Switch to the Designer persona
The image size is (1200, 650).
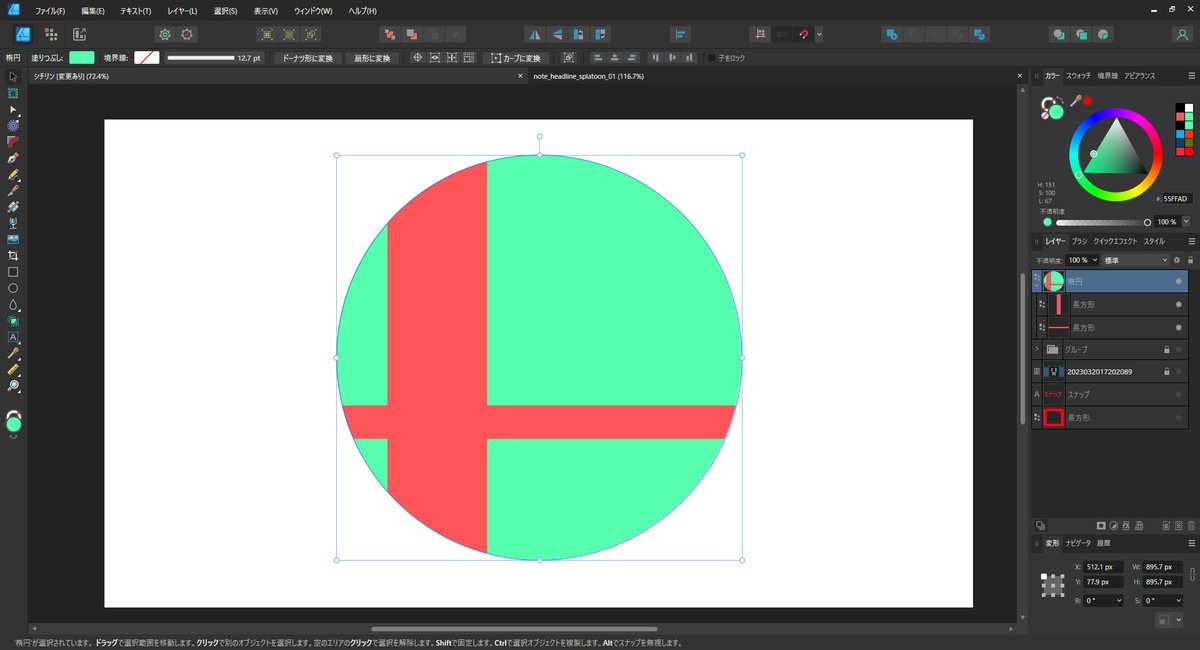pos(22,33)
